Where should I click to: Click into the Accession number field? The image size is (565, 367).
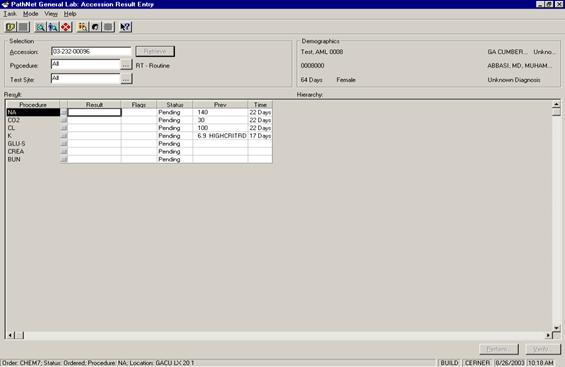91,52
